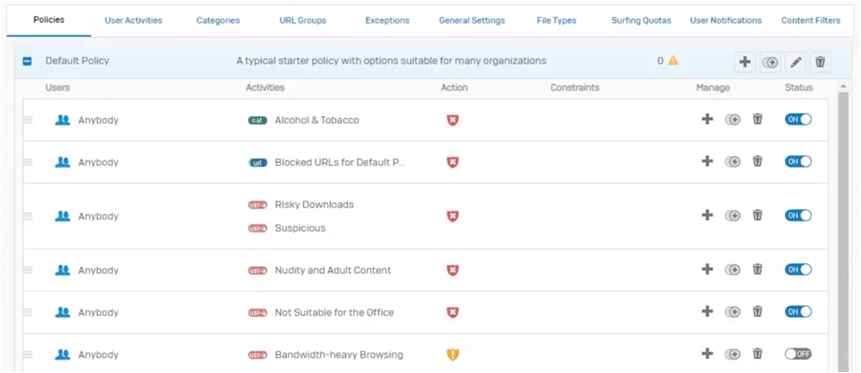Viewport: 861px width, 373px height.
Task: Clone the Blocked URLs for Default rule
Action: tap(733, 162)
